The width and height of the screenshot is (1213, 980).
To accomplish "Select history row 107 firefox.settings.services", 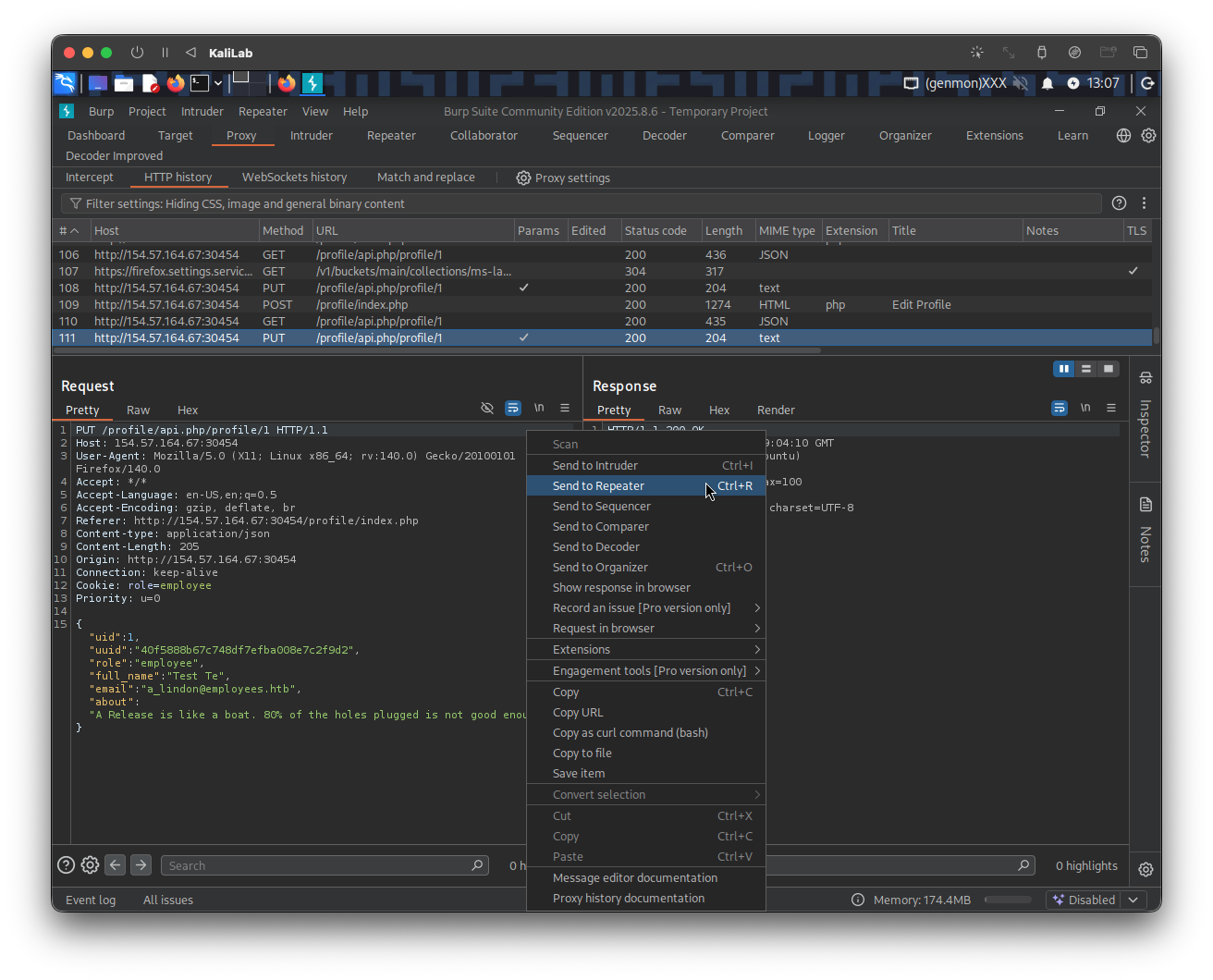I will click(x=602, y=271).
